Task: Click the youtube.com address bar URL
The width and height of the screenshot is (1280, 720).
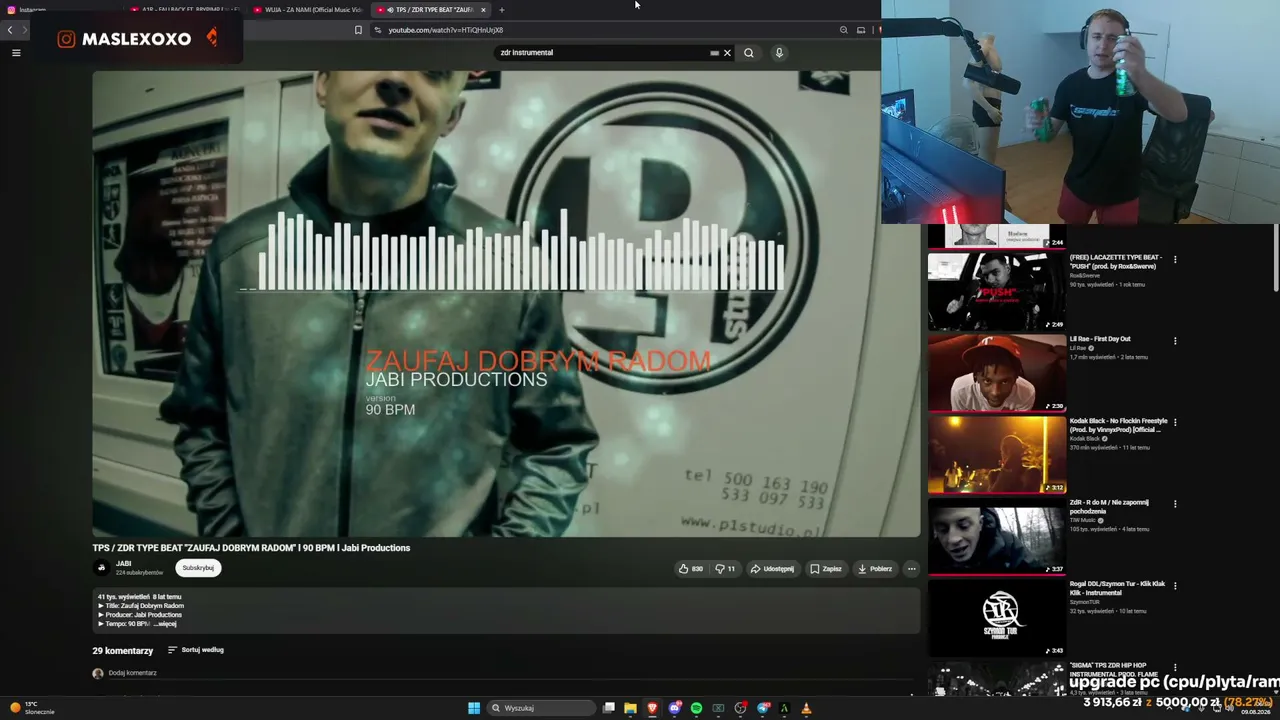Action: coord(446,30)
